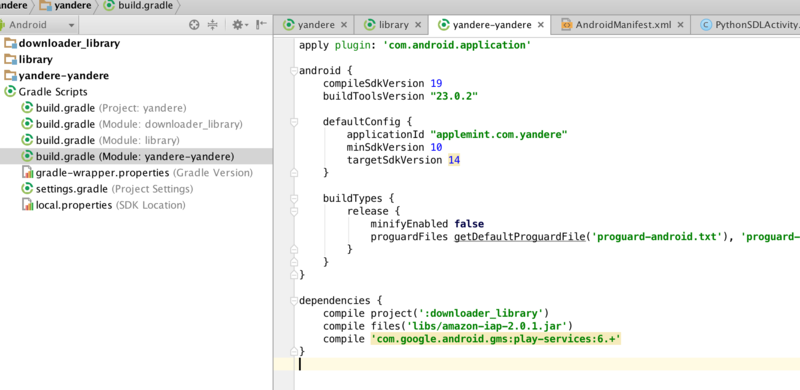Image resolution: width=800 pixels, height=390 pixels.
Task: Click the Gradle Scripts node icon
Action: coord(10,92)
